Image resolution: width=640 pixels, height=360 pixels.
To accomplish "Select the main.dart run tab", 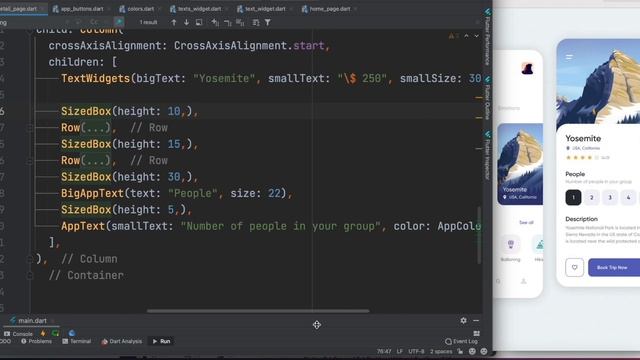I will click(32, 320).
